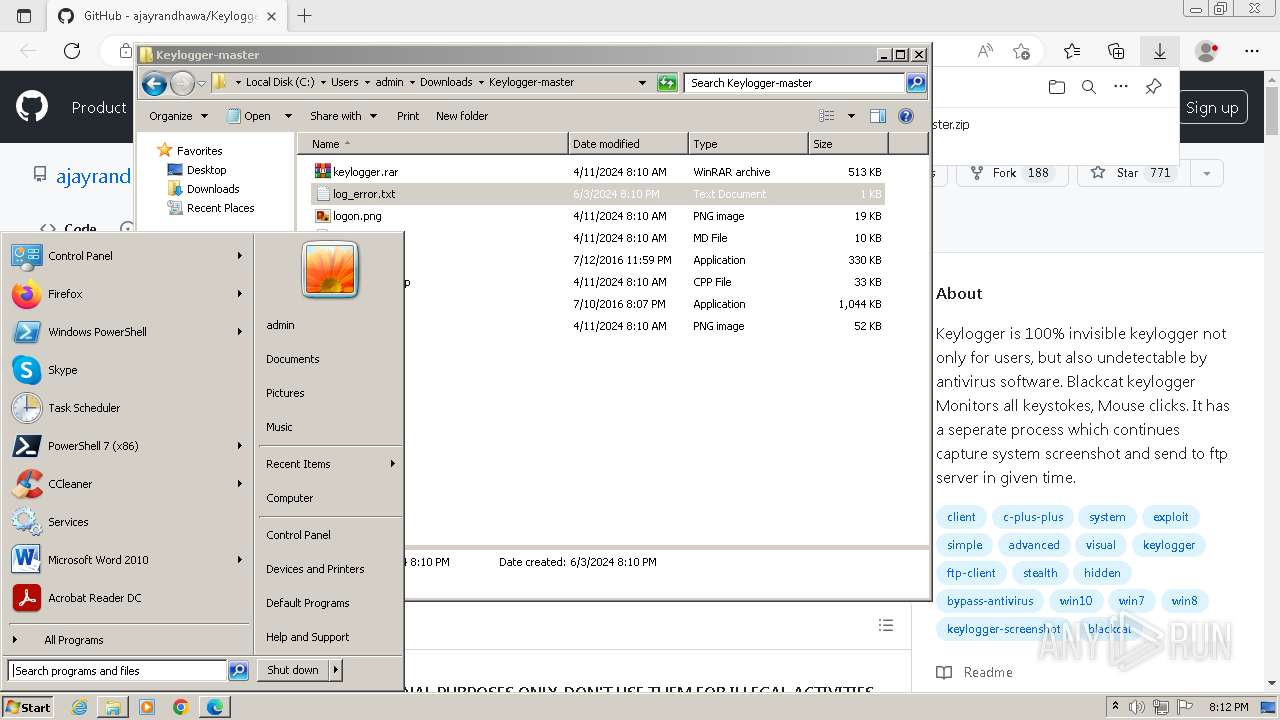Open downloads folder icon in Edge panel
Image resolution: width=1280 pixels, height=720 pixels.
click(1057, 87)
